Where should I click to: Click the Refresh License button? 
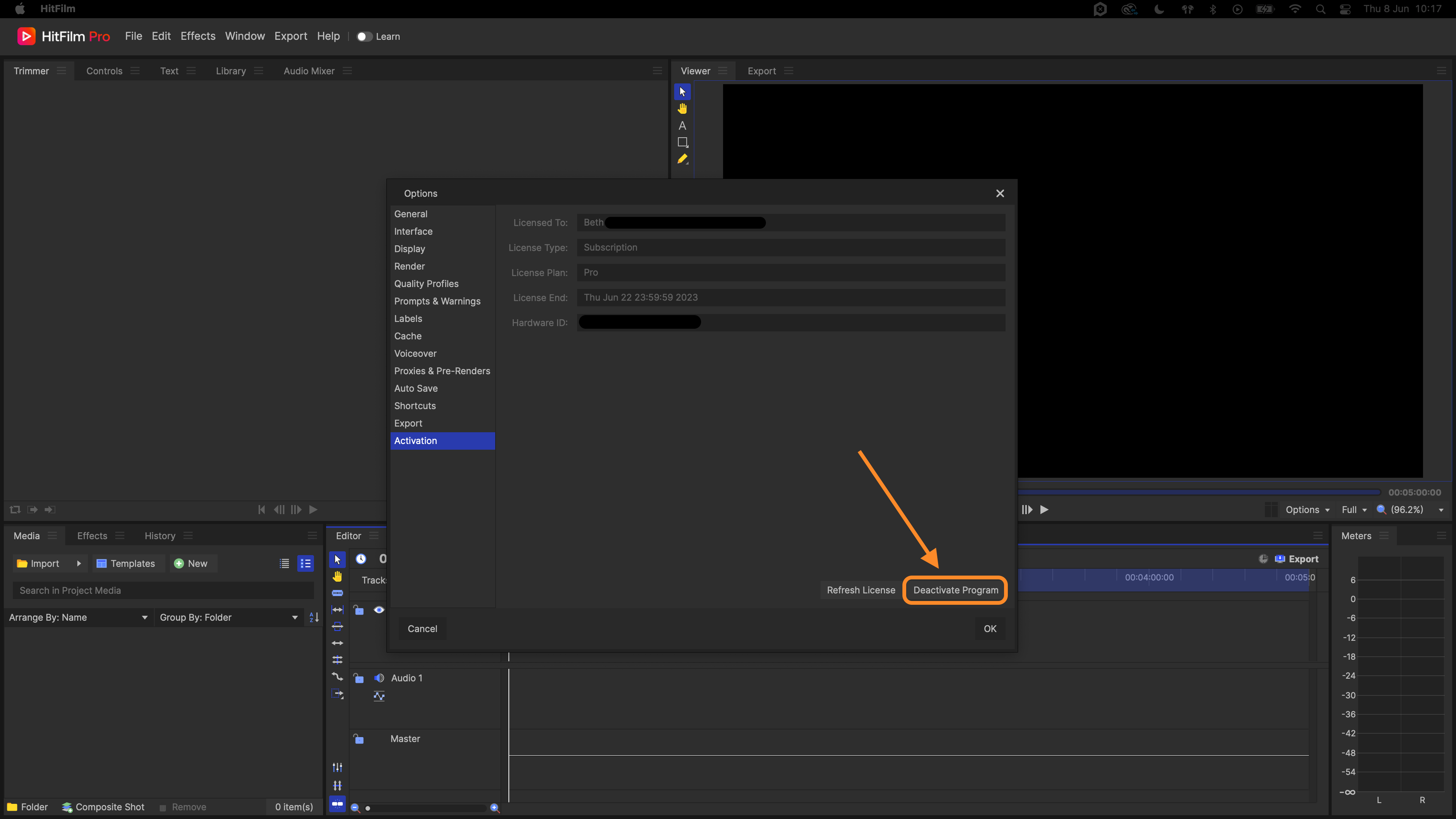[x=861, y=590]
